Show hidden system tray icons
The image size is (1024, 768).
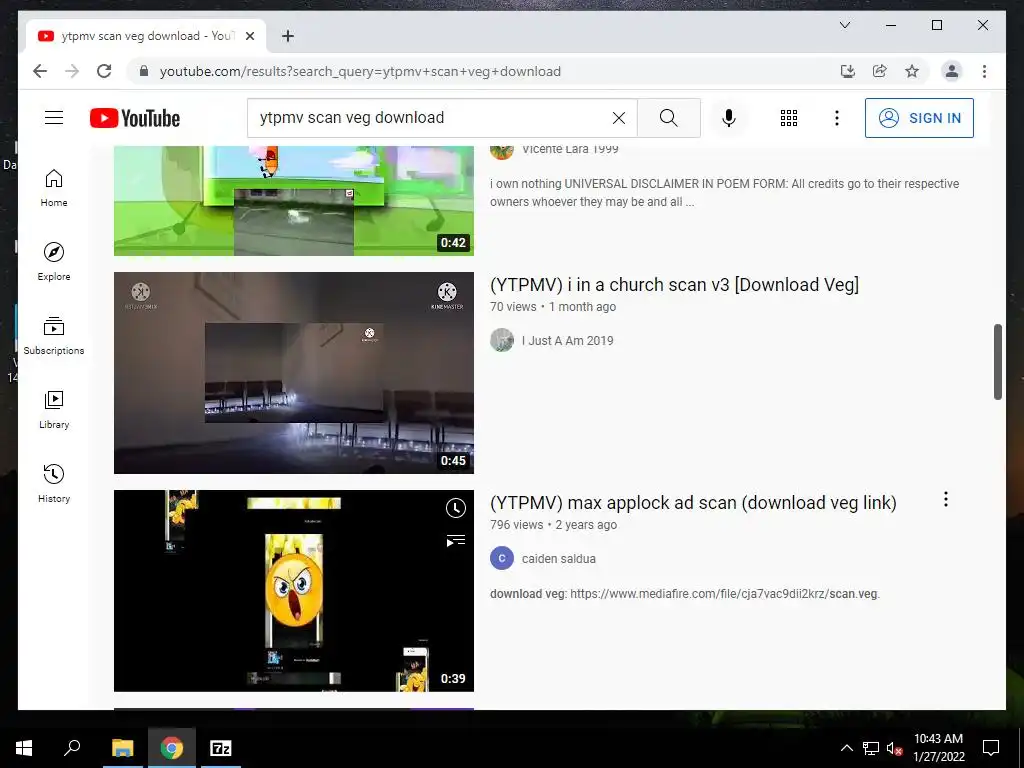(x=846, y=748)
